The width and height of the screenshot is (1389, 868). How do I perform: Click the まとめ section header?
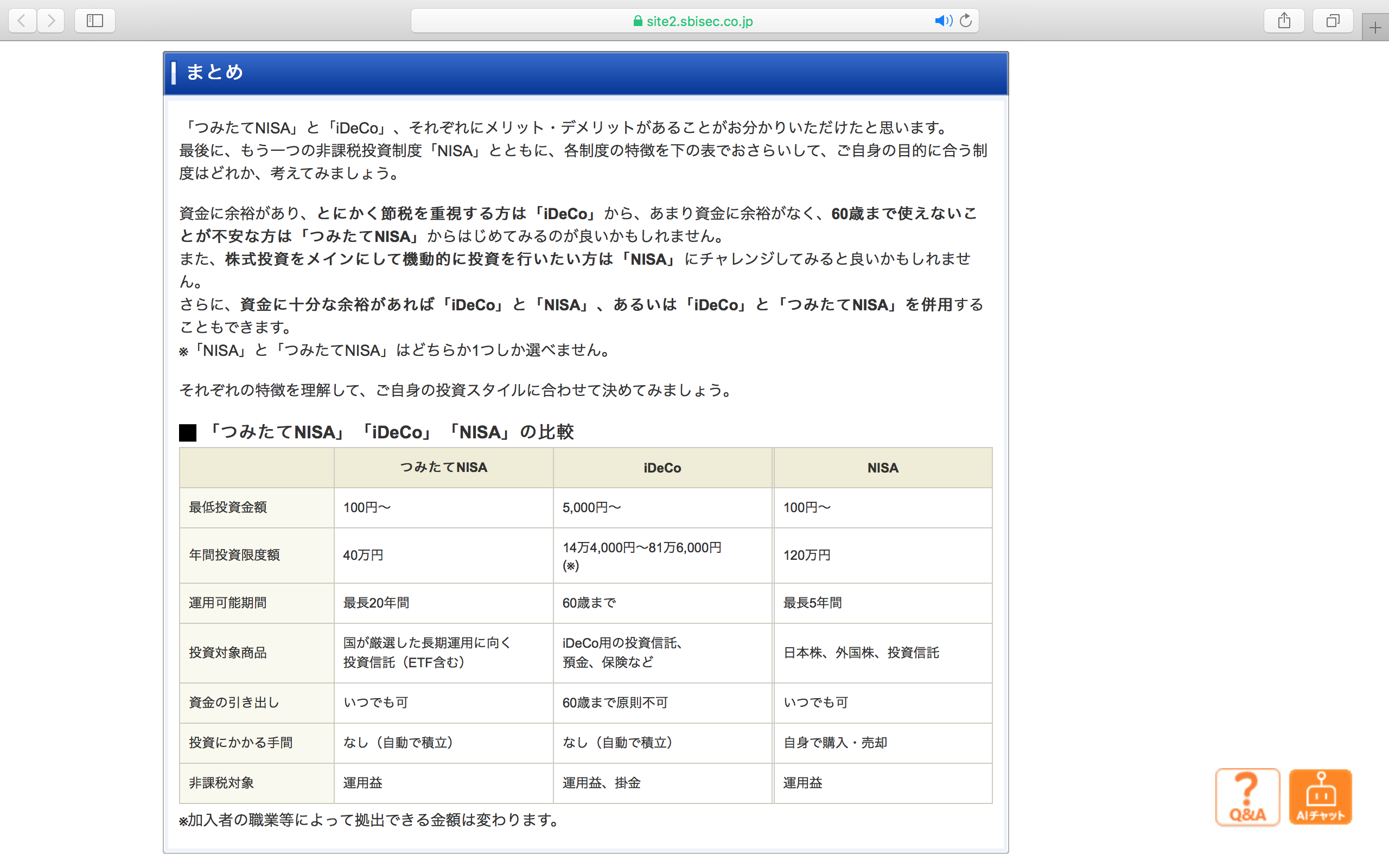pyautogui.click(x=585, y=73)
